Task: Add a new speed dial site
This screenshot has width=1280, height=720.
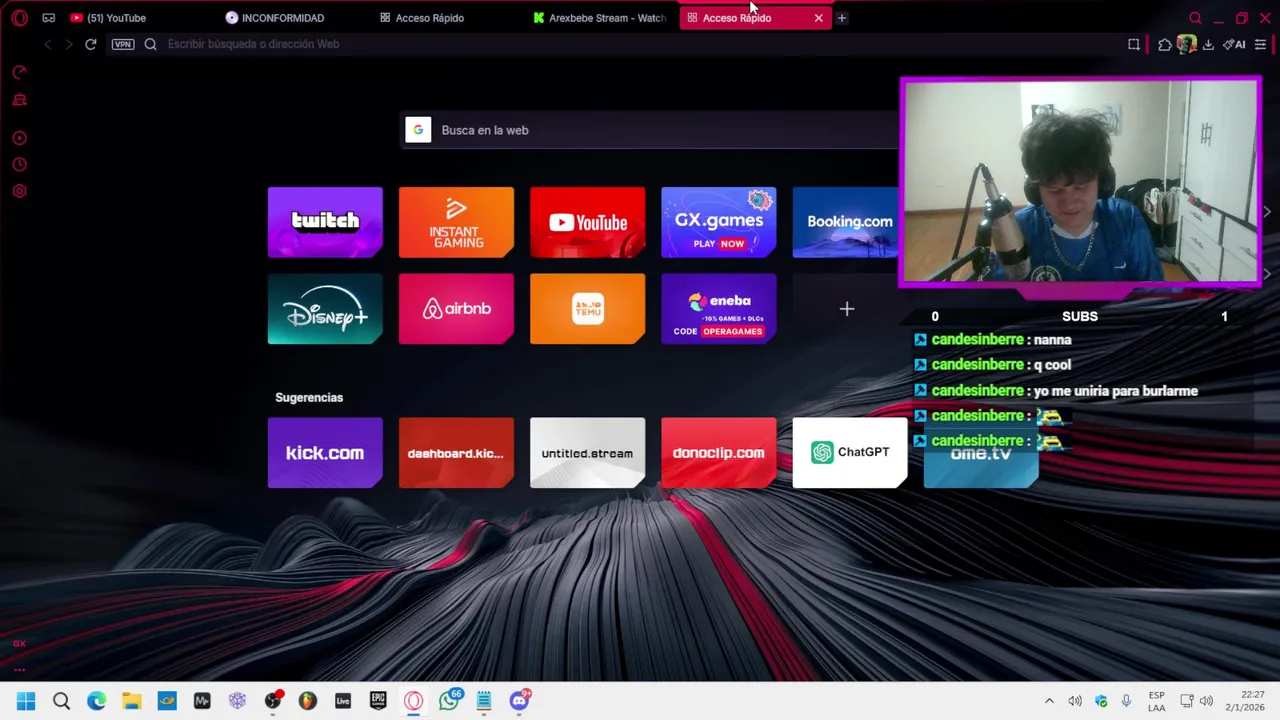Action: 847,309
